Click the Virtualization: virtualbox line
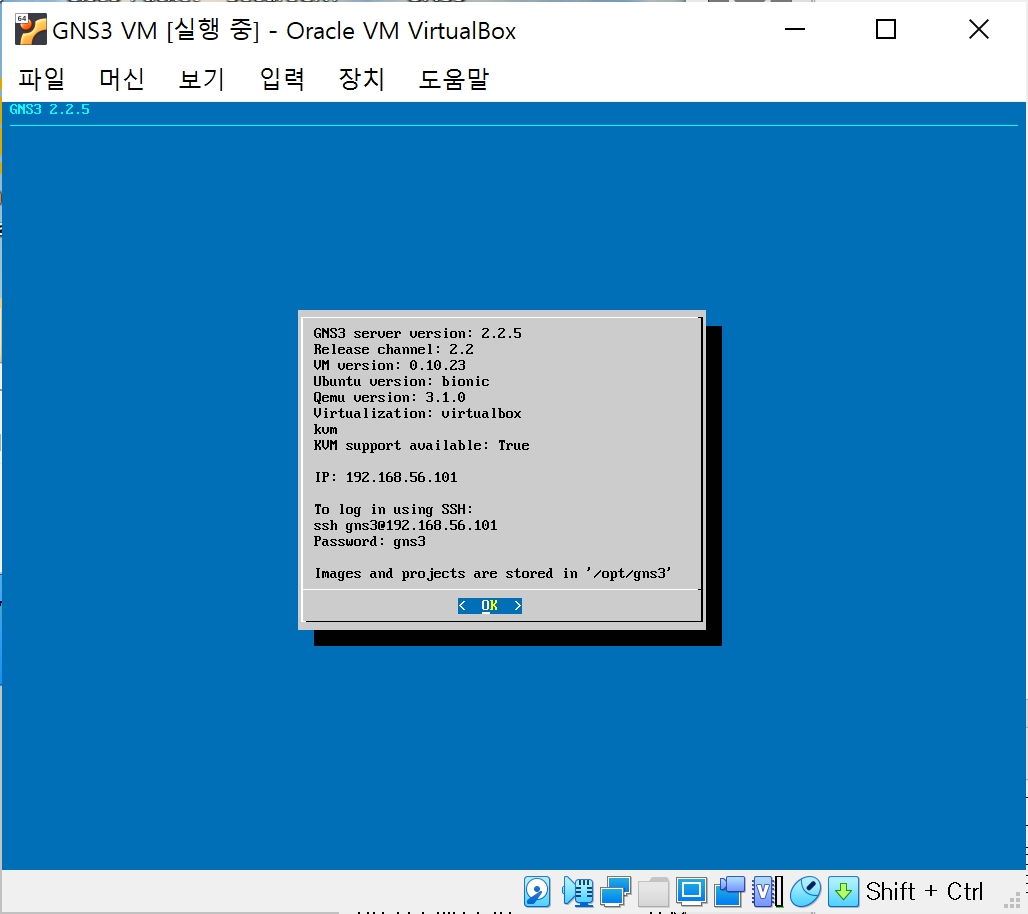The image size is (1028, 914). click(418, 414)
